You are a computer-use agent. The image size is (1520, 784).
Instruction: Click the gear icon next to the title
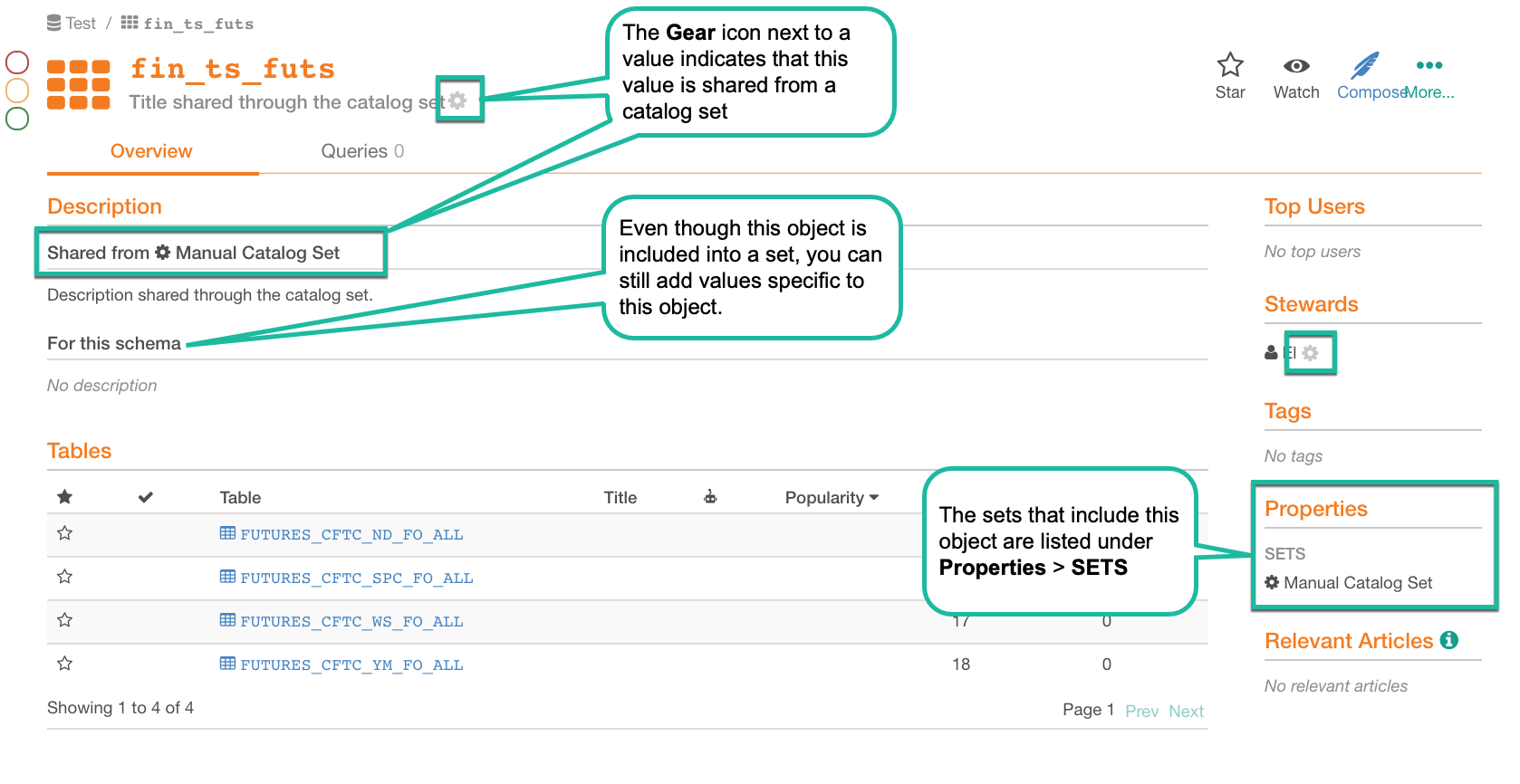(458, 100)
